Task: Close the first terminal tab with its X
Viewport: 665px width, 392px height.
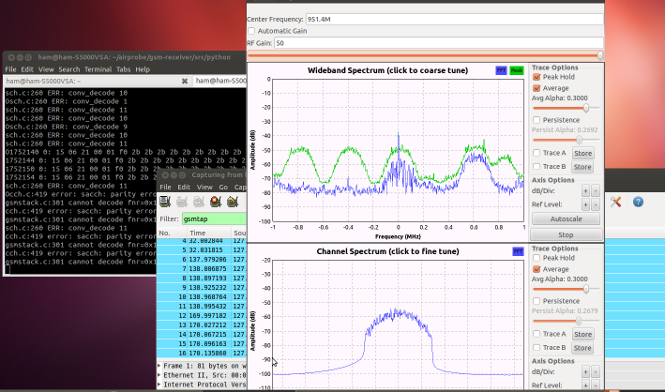Action: 184,81
